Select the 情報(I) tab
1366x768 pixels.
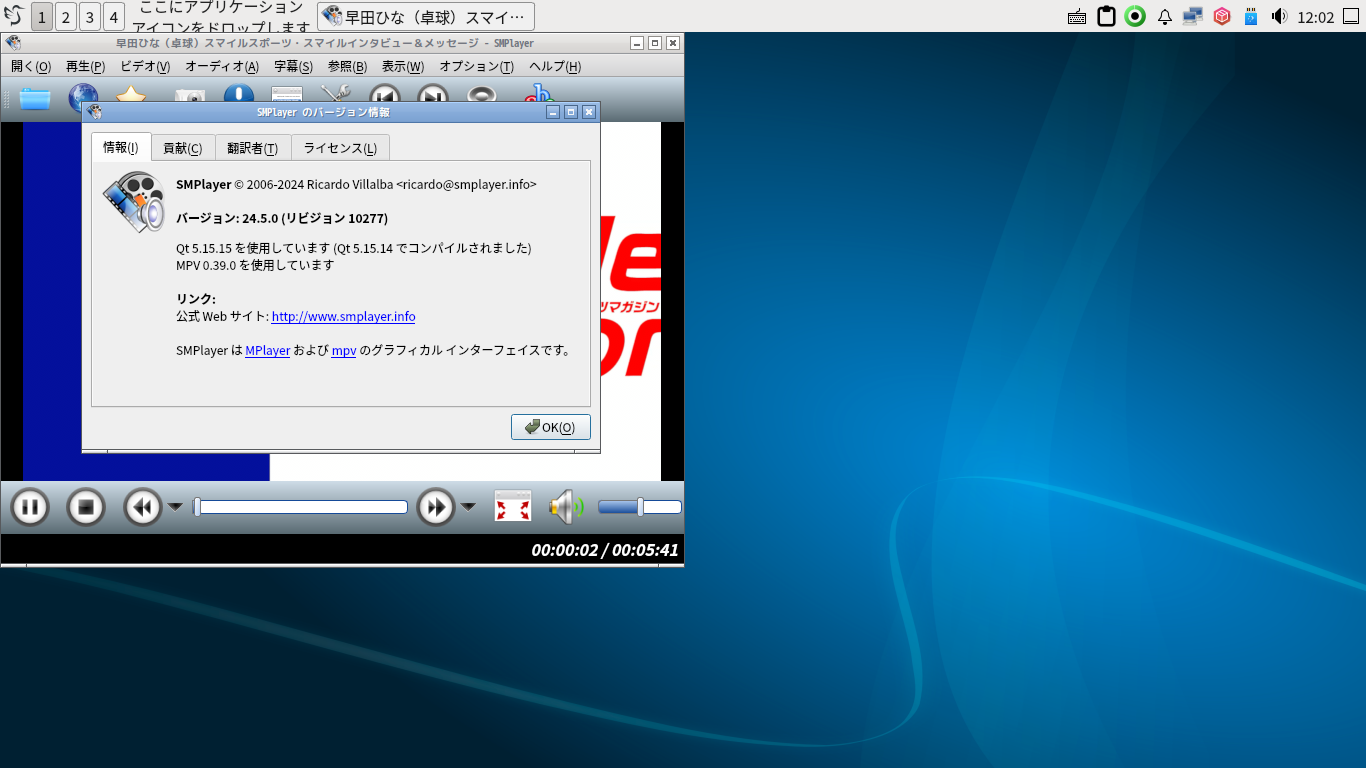tap(121, 147)
